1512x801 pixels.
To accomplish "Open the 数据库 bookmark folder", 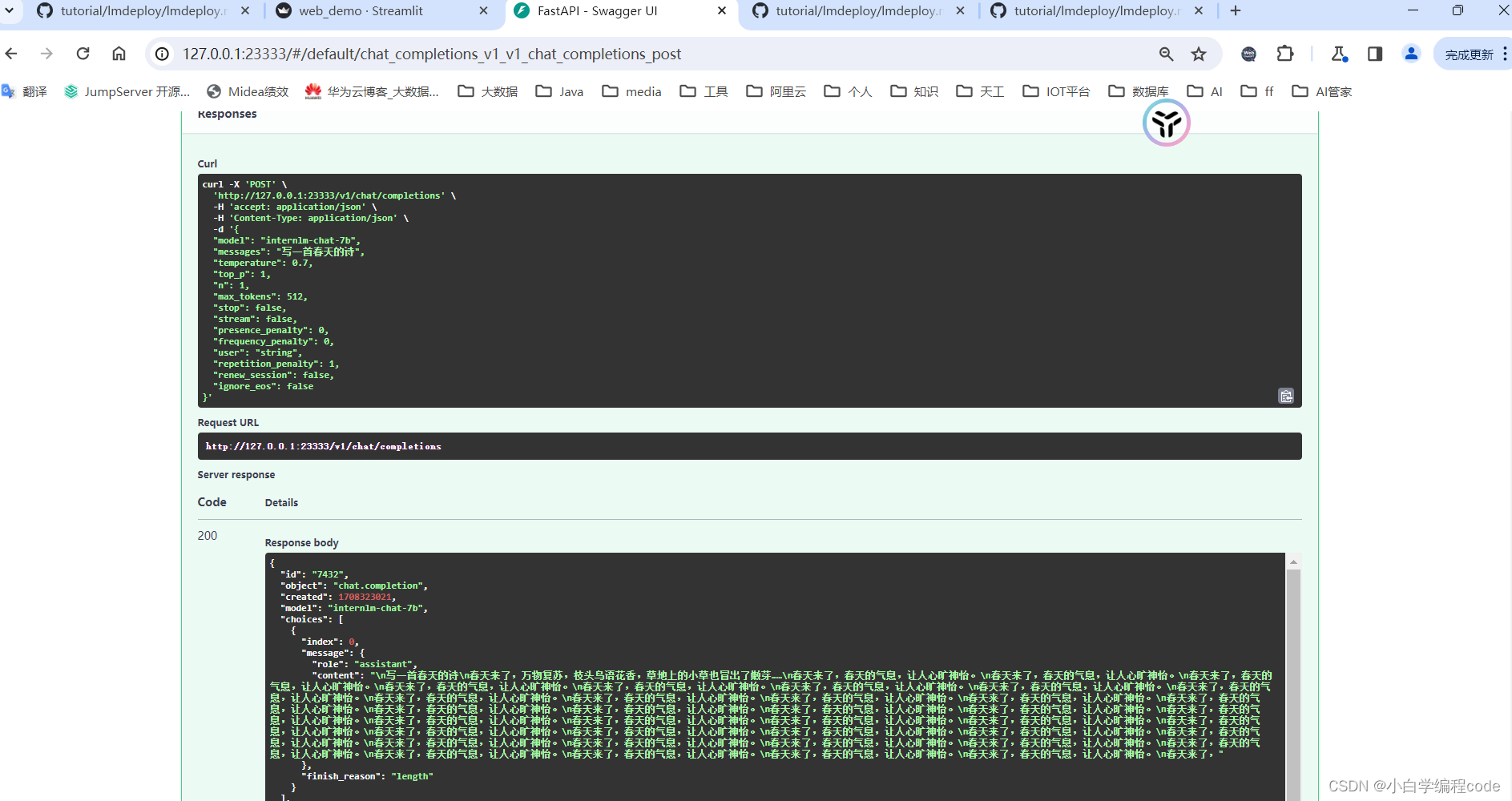I will click(x=1138, y=91).
